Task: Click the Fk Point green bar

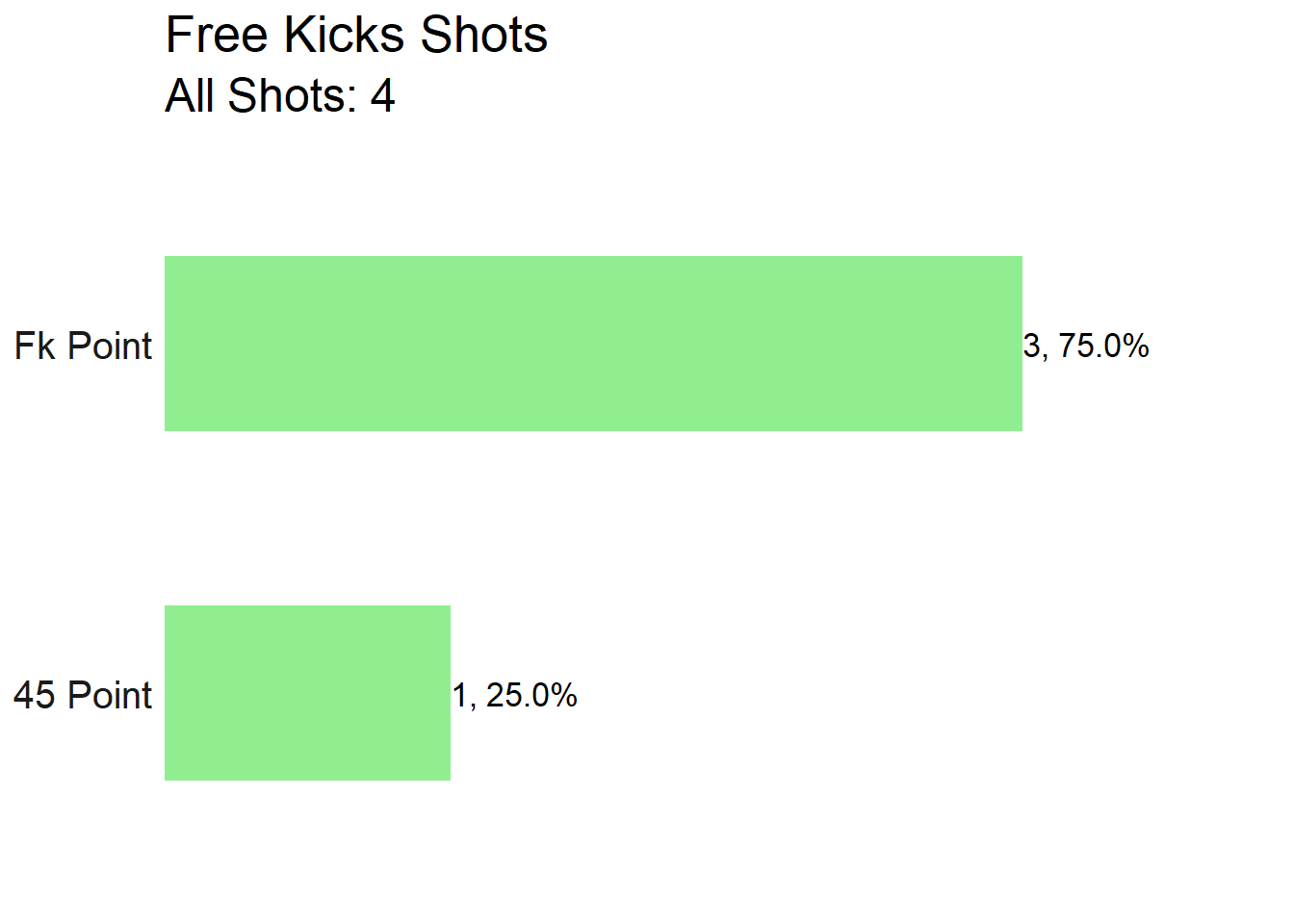Action: (x=593, y=344)
